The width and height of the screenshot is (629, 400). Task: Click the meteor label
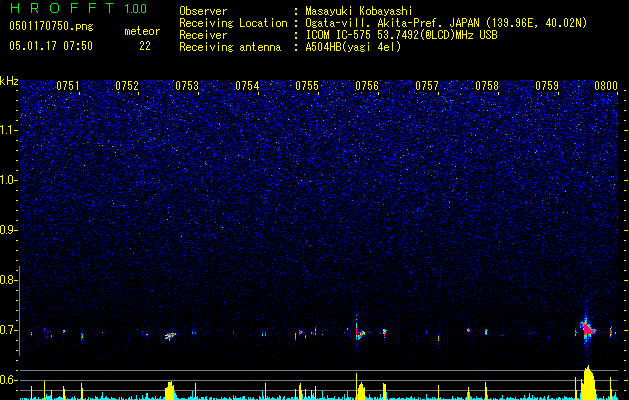click(x=142, y=31)
